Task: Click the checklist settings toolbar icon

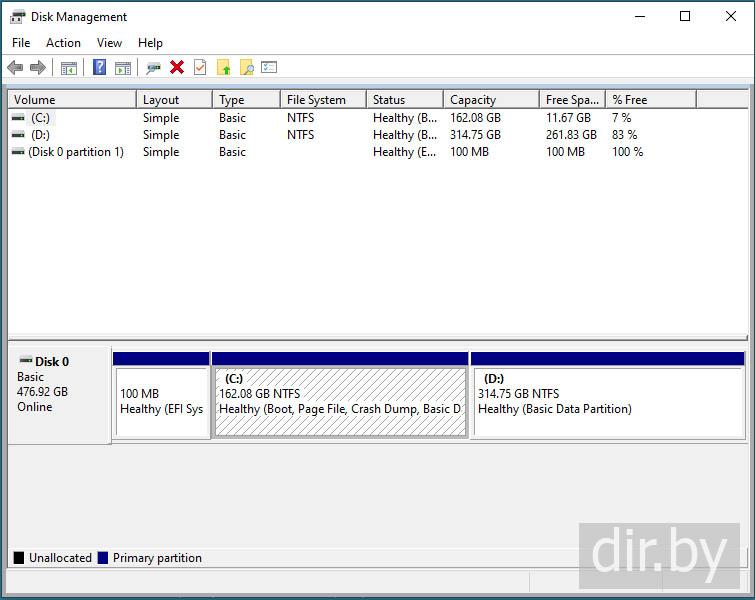Action: (269, 67)
